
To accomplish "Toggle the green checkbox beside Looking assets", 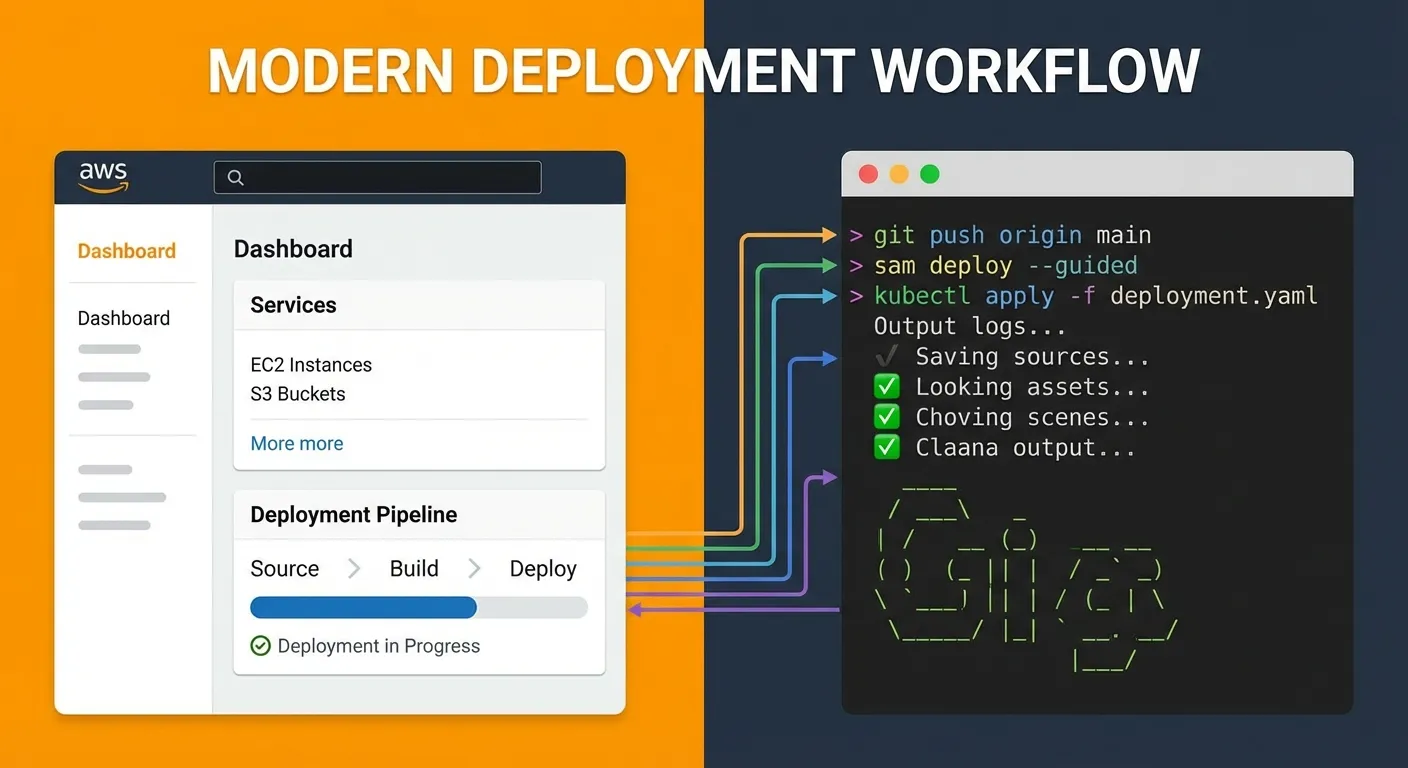I will (886, 387).
